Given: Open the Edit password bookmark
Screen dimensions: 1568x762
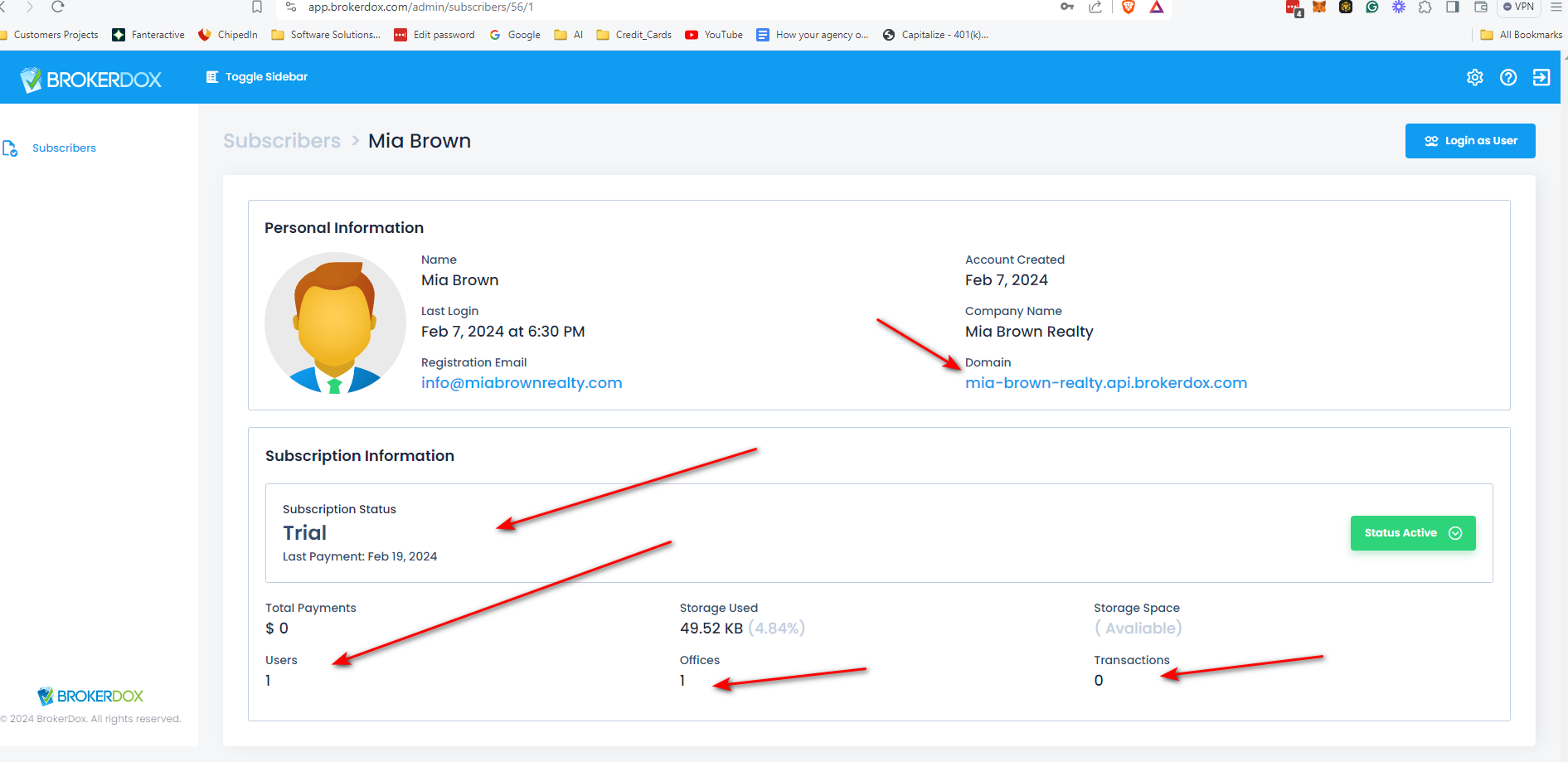Looking at the screenshot, I should tap(434, 35).
